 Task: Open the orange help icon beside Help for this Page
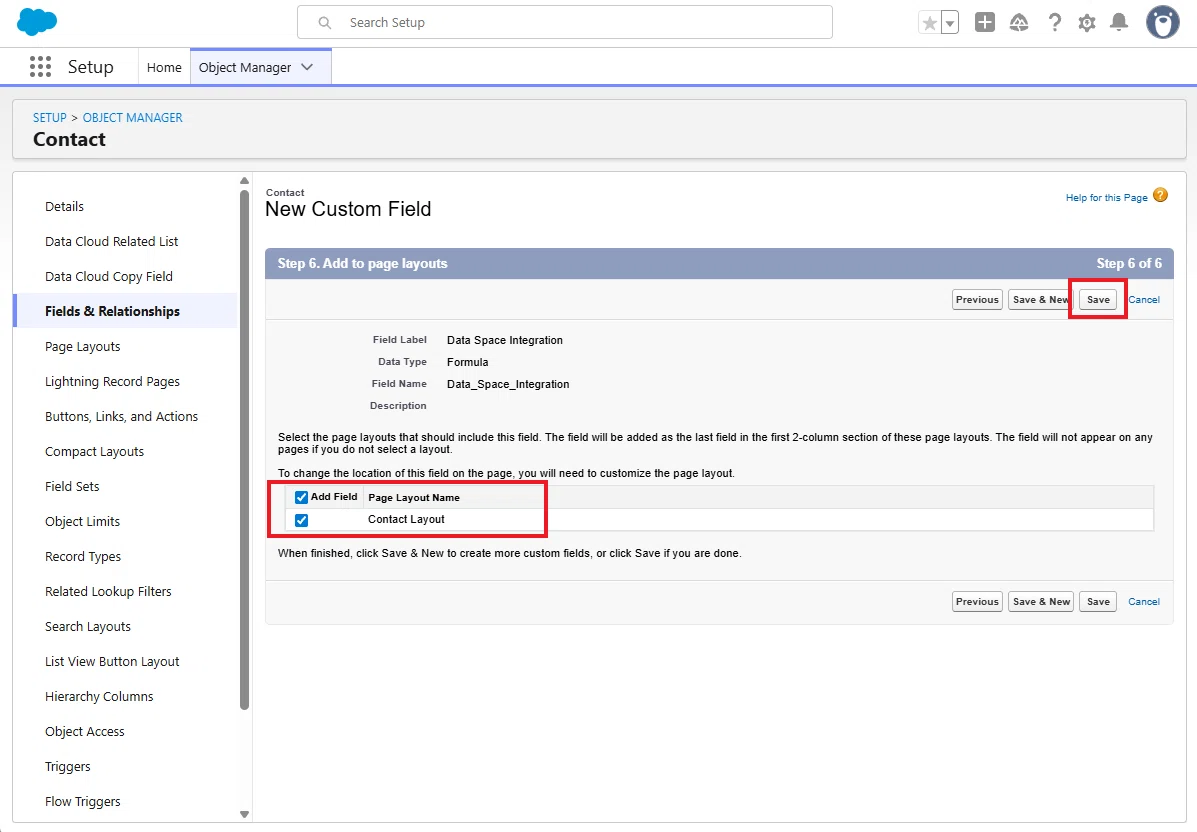(x=1160, y=195)
